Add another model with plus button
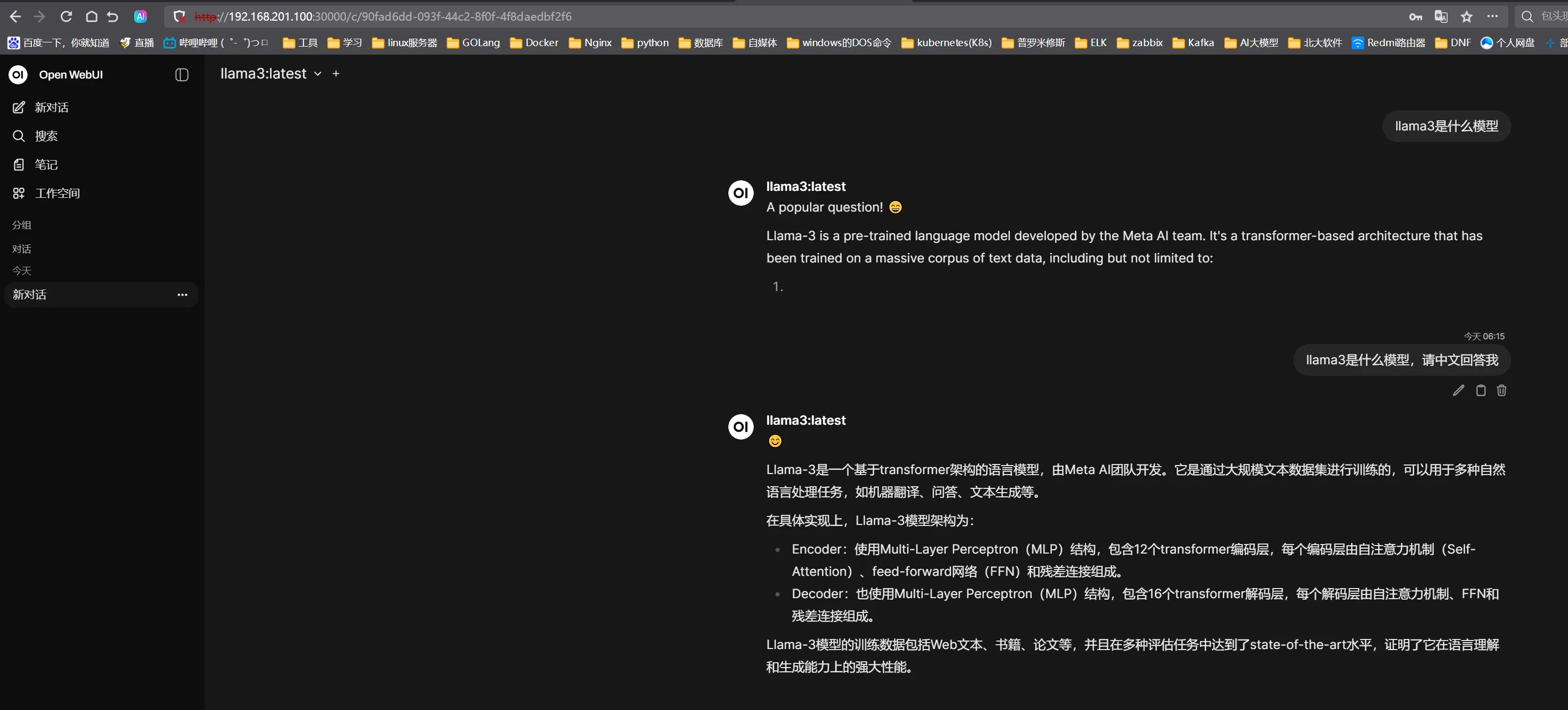 coord(335,74)
